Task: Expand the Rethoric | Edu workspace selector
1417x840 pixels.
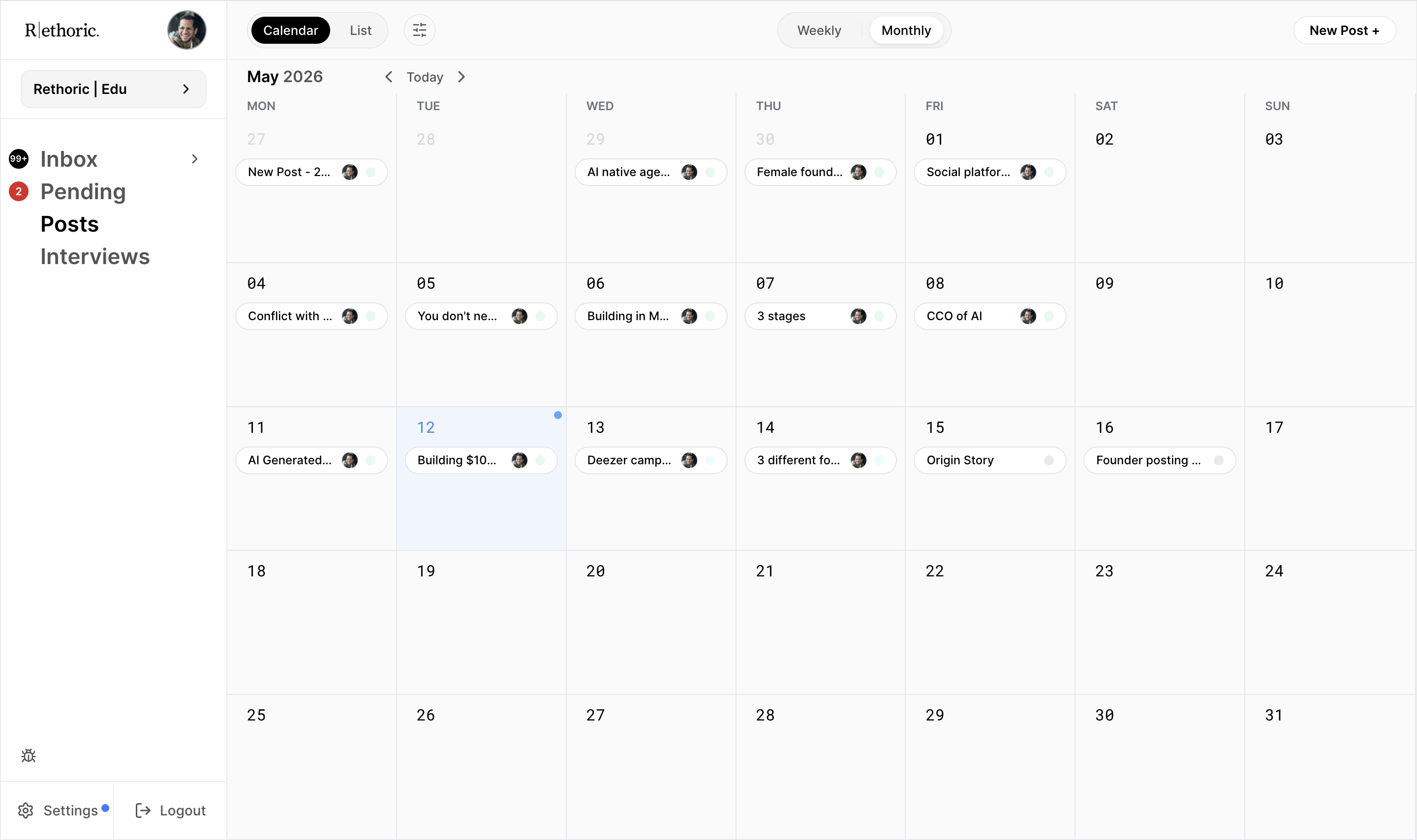Action: click(113, 89)
